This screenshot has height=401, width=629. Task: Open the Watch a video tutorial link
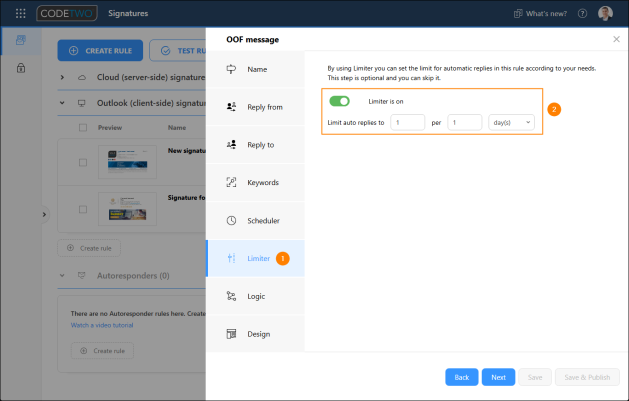tap(102, 325)
